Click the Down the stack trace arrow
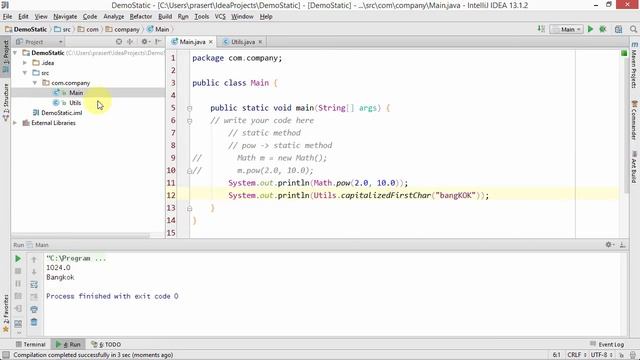 pyautogui.click(x=34, y=271)
